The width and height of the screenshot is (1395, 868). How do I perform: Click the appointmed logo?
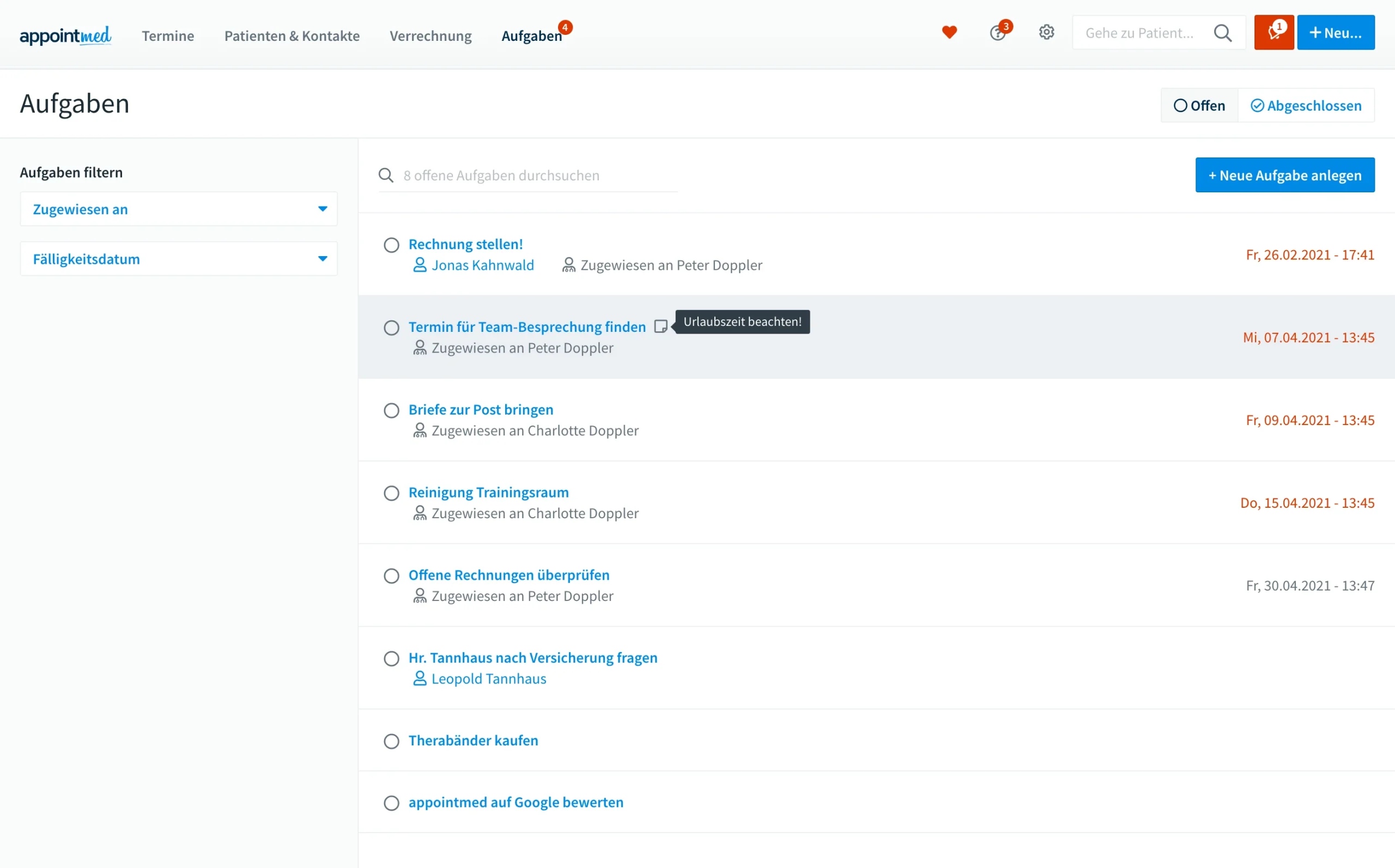65,35
